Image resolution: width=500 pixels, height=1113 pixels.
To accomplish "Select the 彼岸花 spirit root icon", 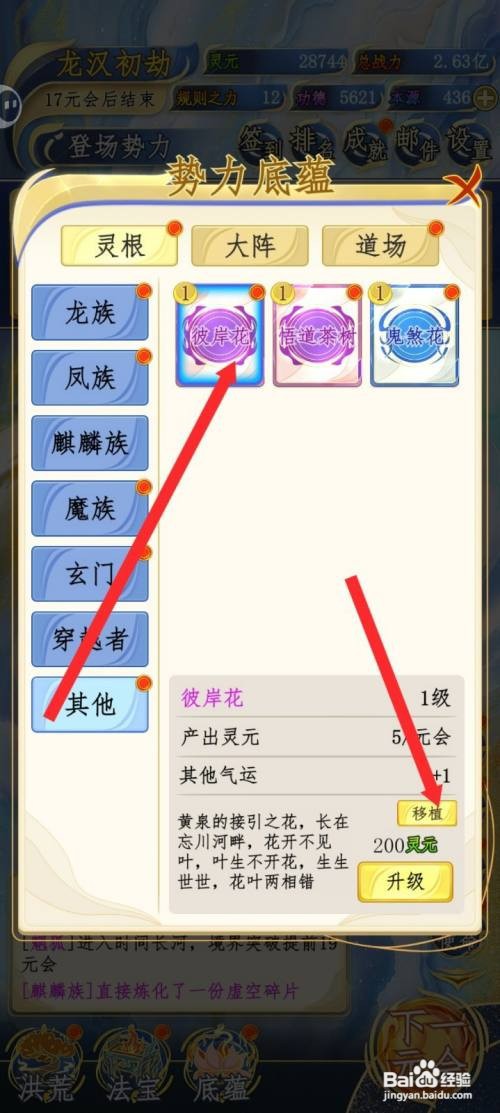I will 220,335.
